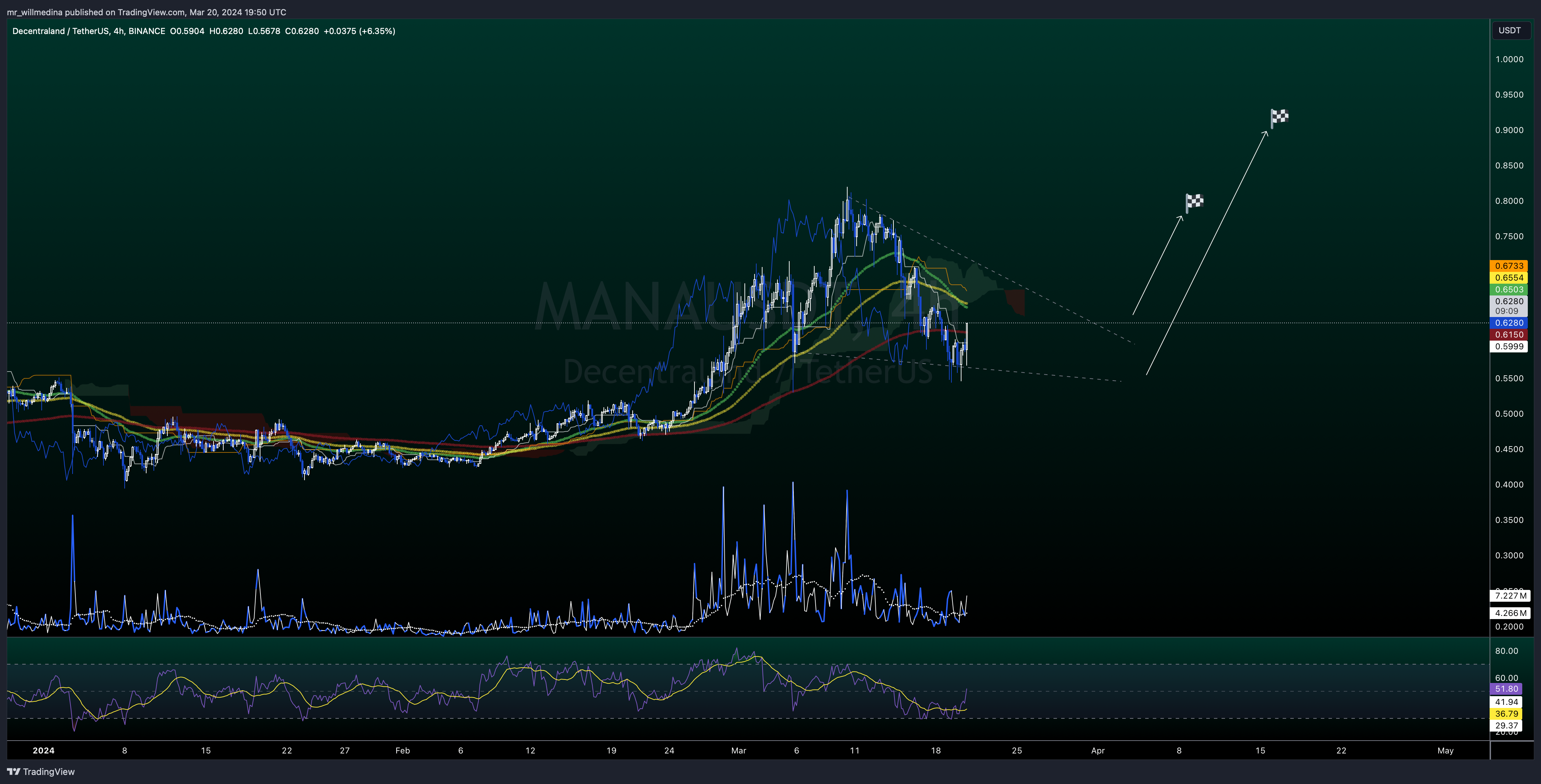Click the 0.5000 price axis label

point(1509,414)
